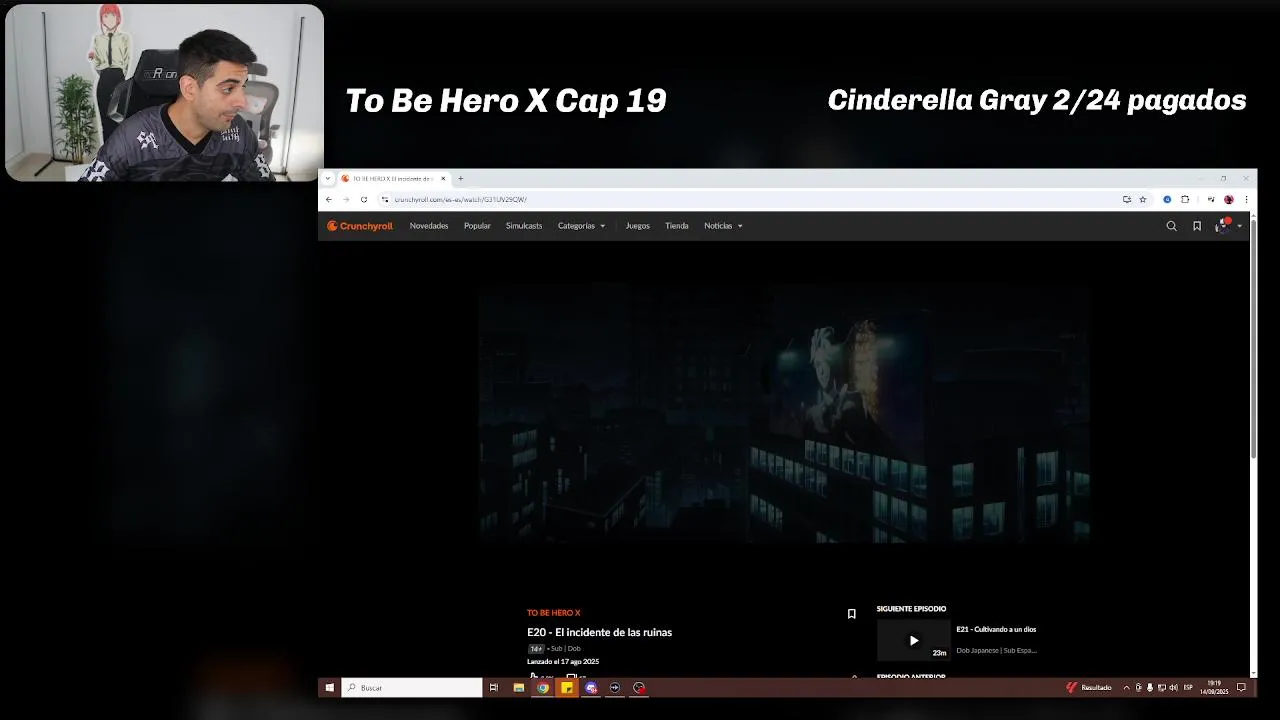Expand the Categorías dropdown
Image resolution: width=1280 pixels, height=720 pixels.
581,226
